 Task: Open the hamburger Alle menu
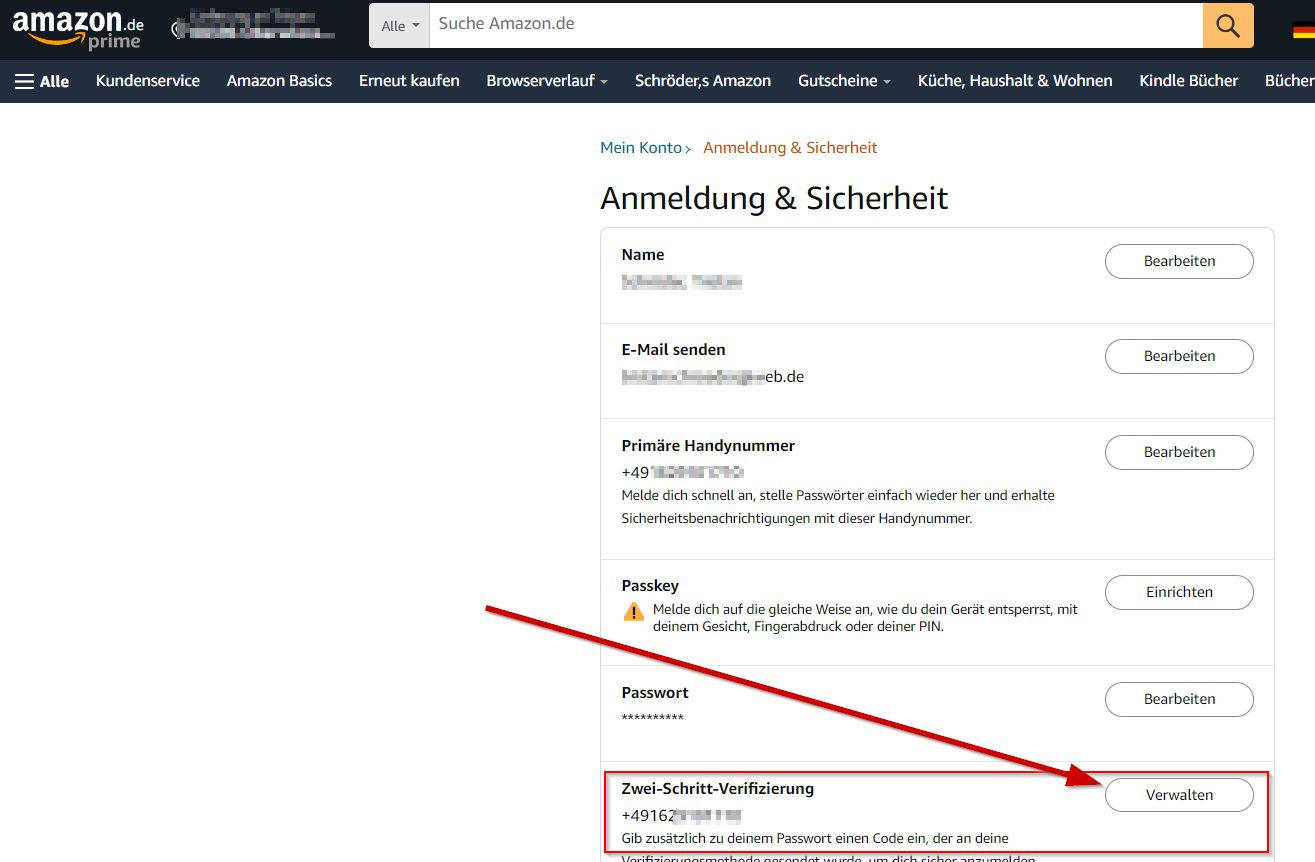42,81
